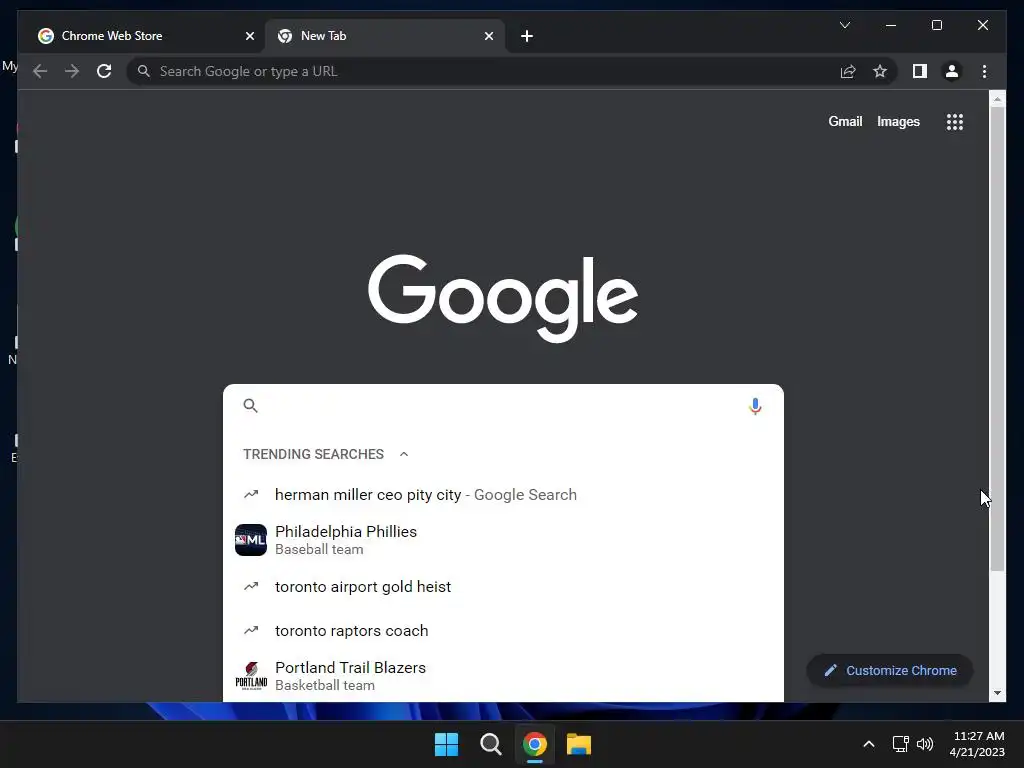The height and width of the screenshot is (768, 1024).
Task: Bookmark this tab with the star icon
Action: (x=880, y=71)
